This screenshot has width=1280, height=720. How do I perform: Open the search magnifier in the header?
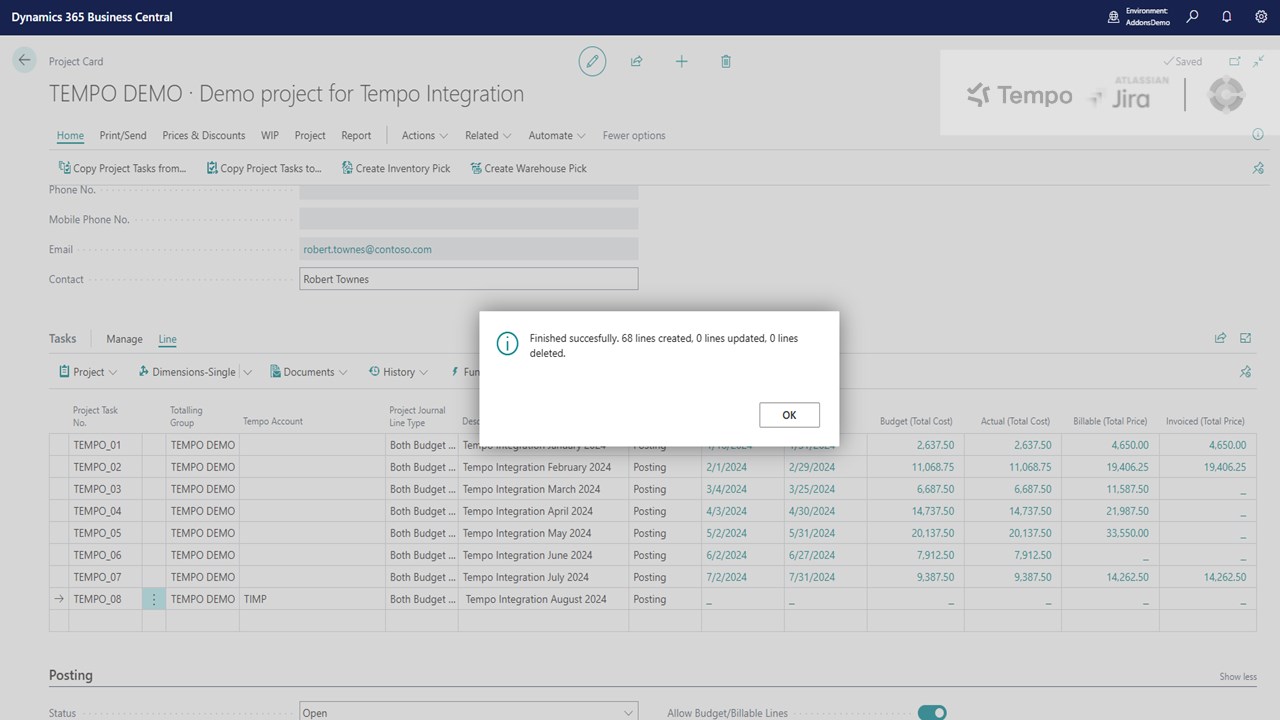1192,17
